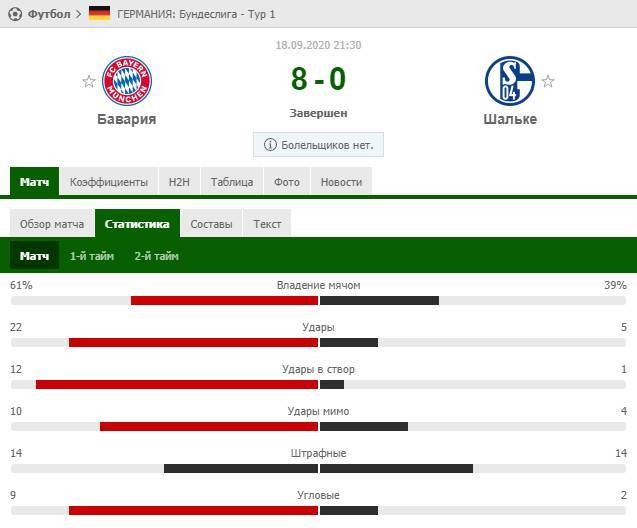Open the Bayern Munich club logo
The height and width of the screenshot is (528, 637).
(x=127, y=81)
